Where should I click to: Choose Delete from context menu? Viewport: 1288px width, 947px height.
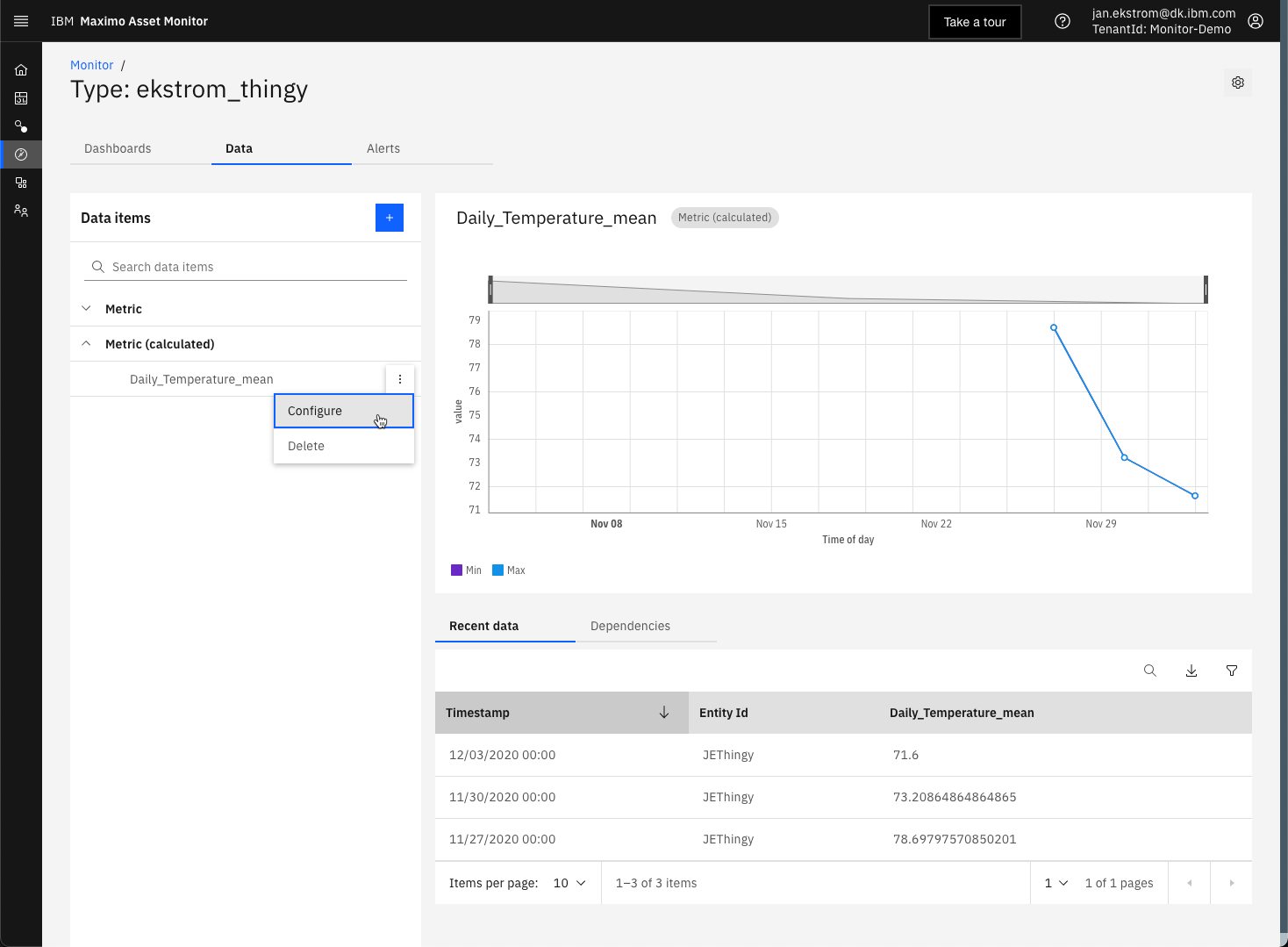344,446
